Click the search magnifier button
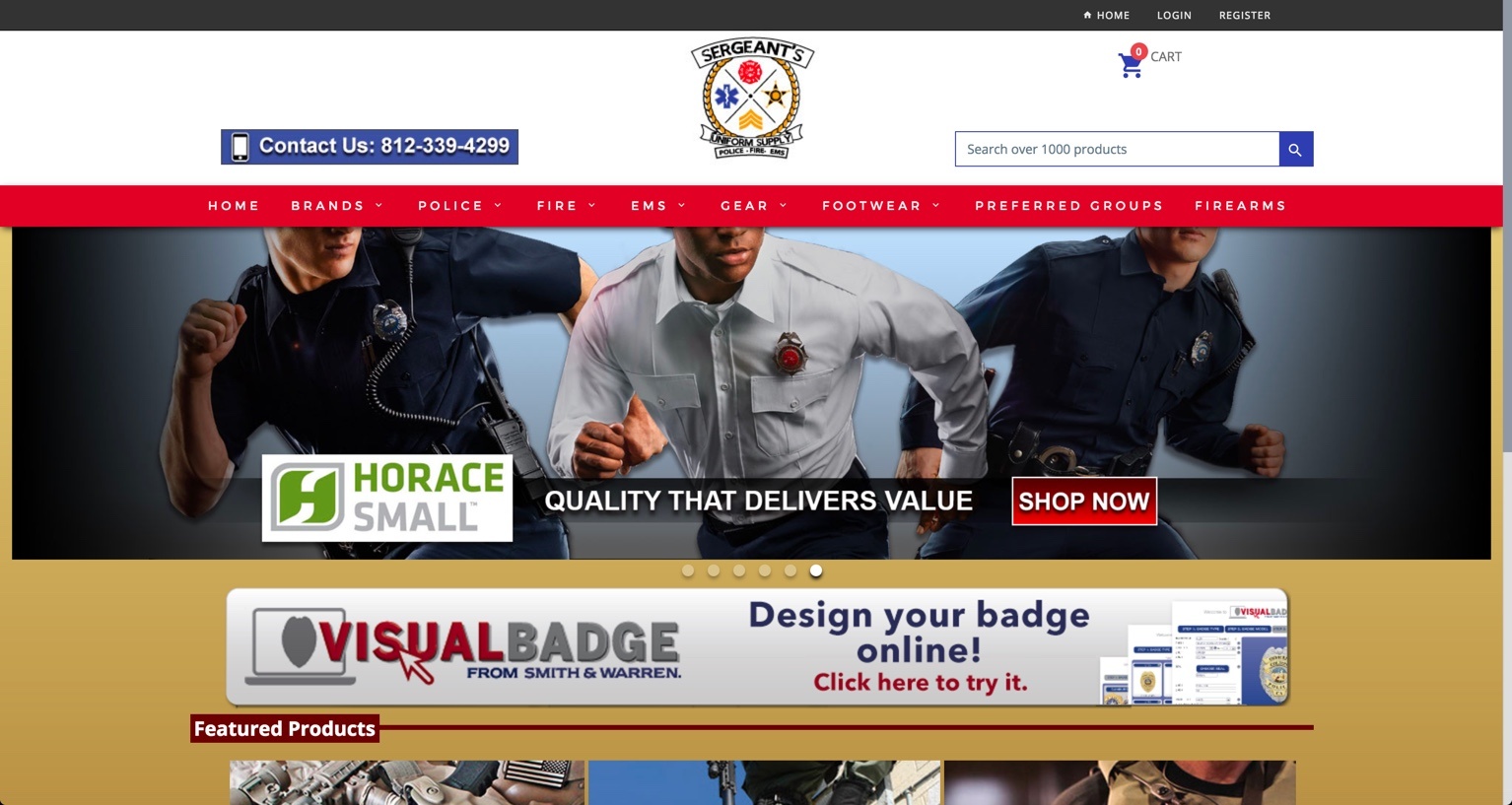Image resolution: width=1512 pixels, height=805 pixels. point(1295,150)
